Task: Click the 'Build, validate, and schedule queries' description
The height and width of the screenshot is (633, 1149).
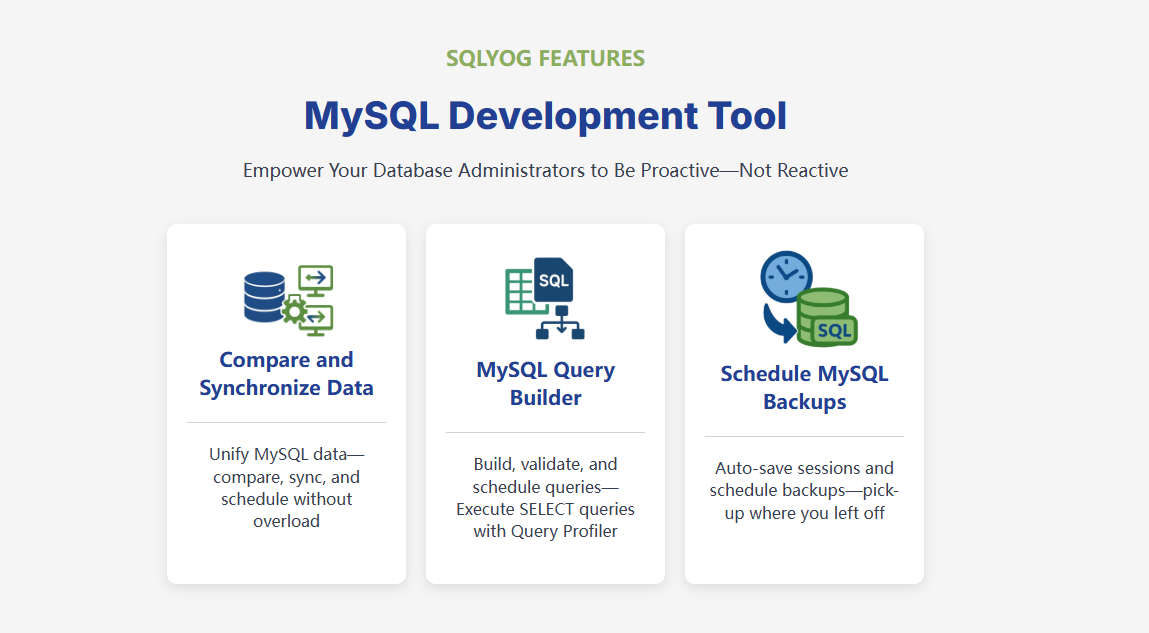Action: coord(545,497)
